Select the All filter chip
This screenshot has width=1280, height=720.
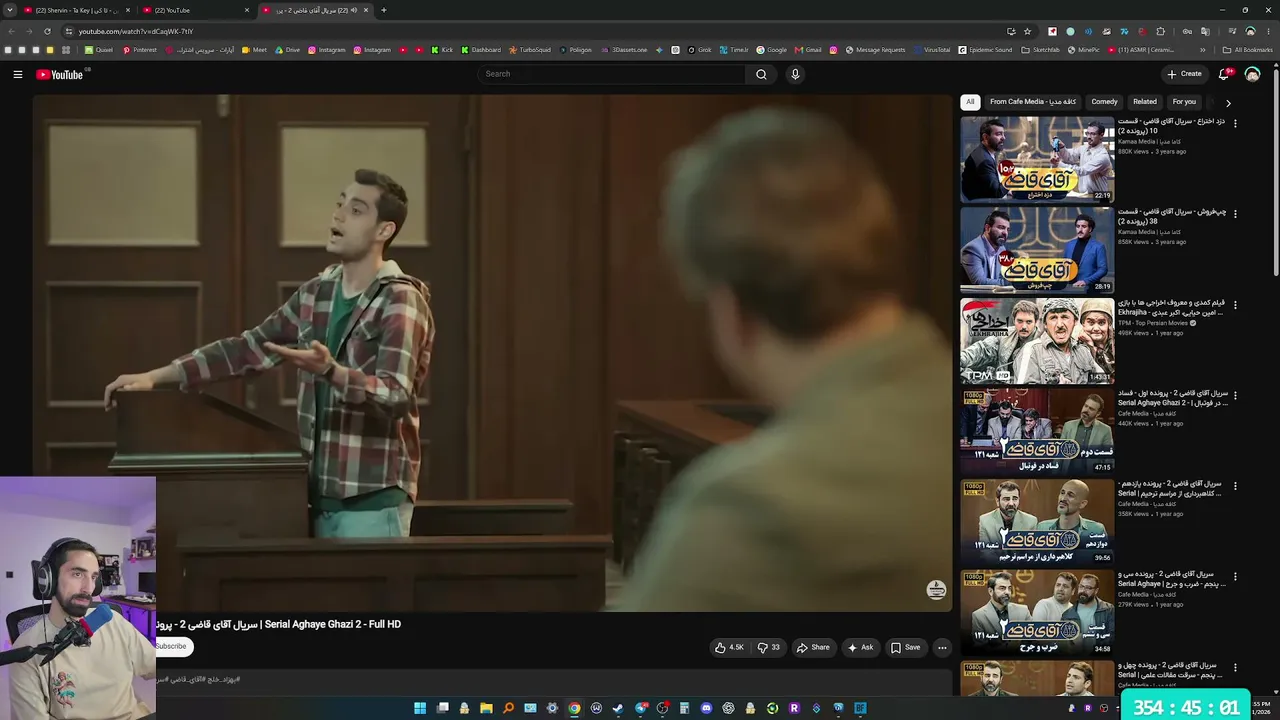click(969, 102)
